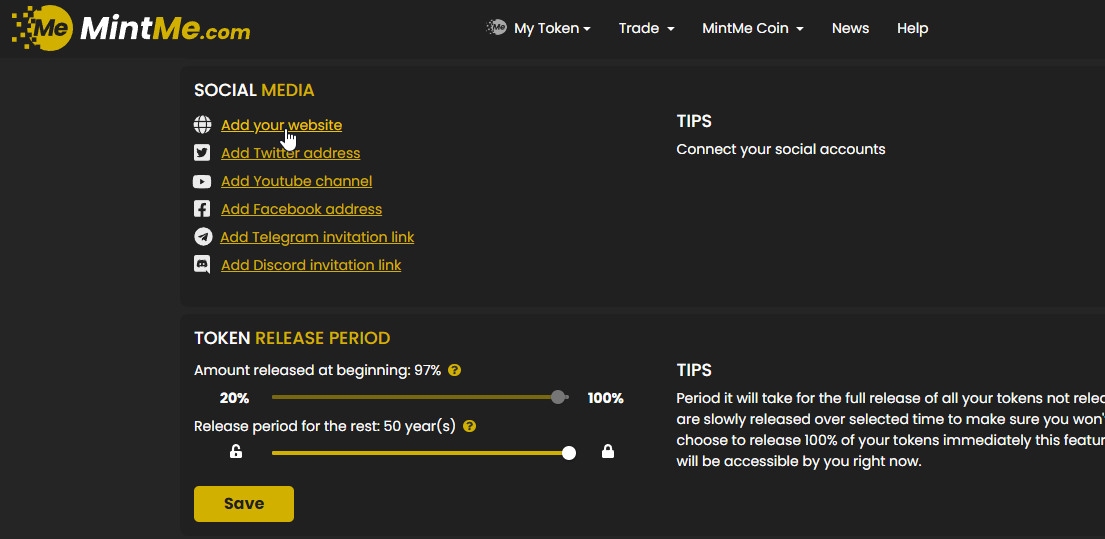This screenshot has height=539, width=1105.
Task: Click the MintMe.com logo
Action: [131, 29]
